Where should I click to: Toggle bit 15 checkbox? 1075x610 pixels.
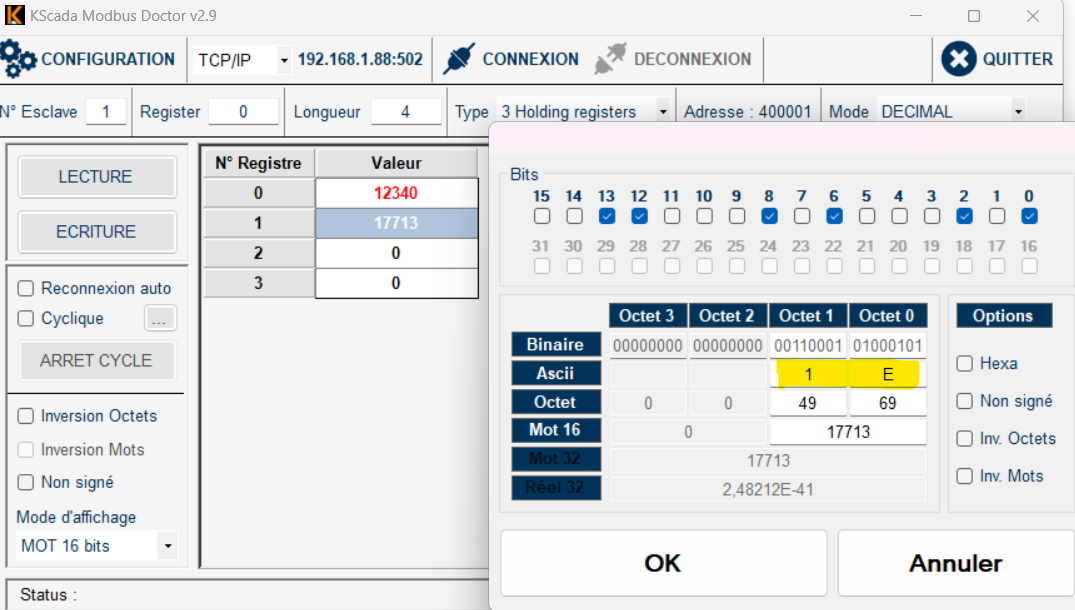coord(542,217)
